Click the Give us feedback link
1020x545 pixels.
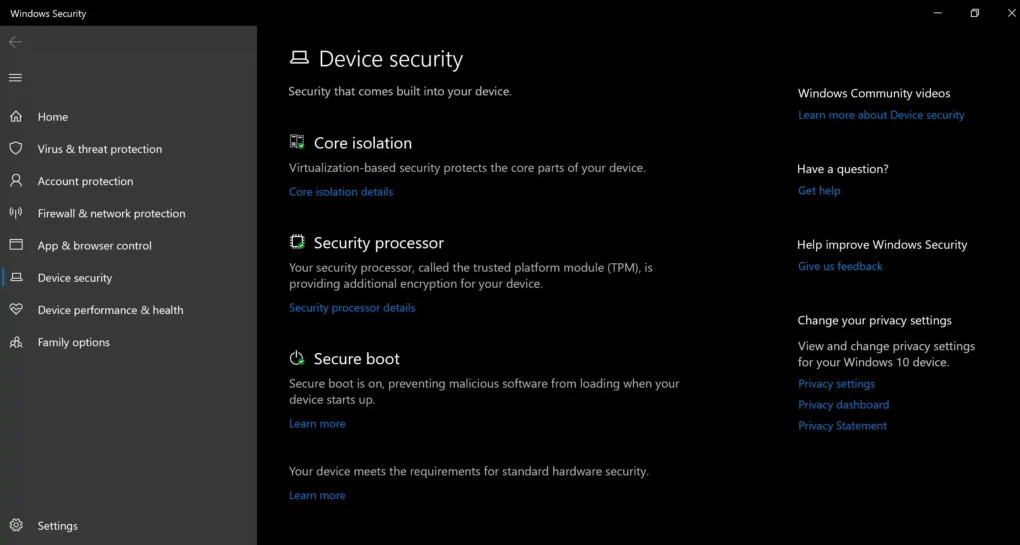point(840,266)
